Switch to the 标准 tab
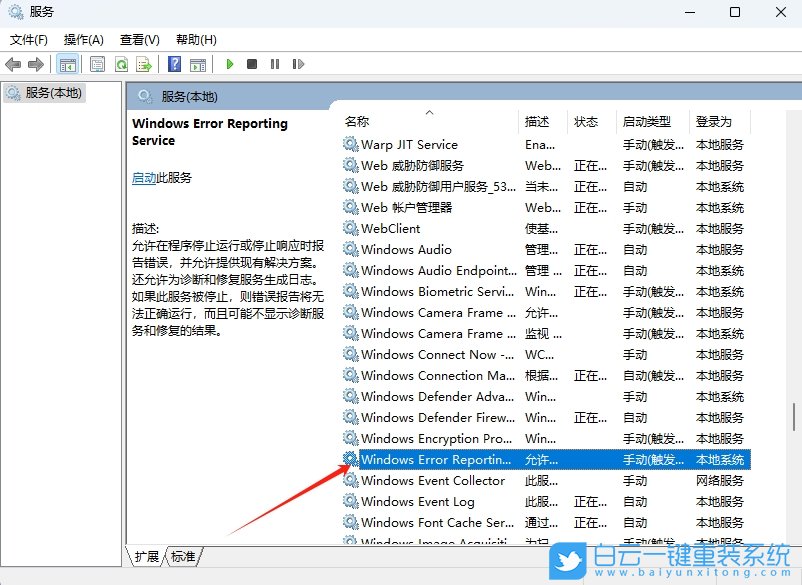 (x=182, y=559)
